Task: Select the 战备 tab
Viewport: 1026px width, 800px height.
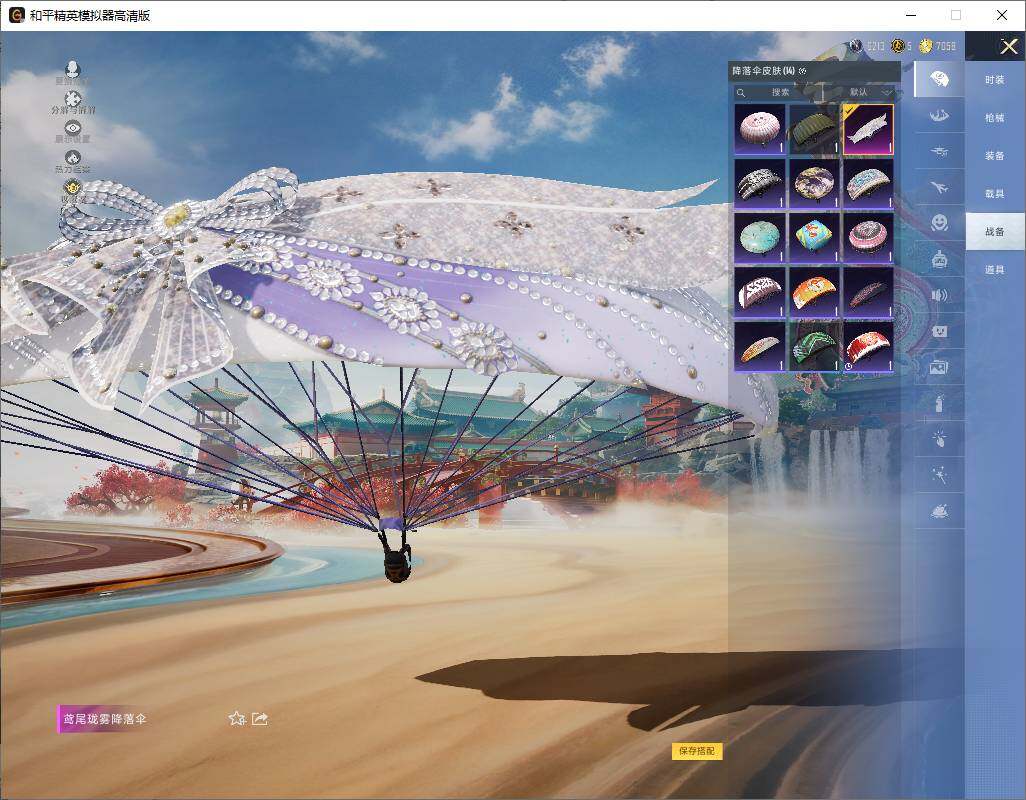Action: click(x=995, y=232)
